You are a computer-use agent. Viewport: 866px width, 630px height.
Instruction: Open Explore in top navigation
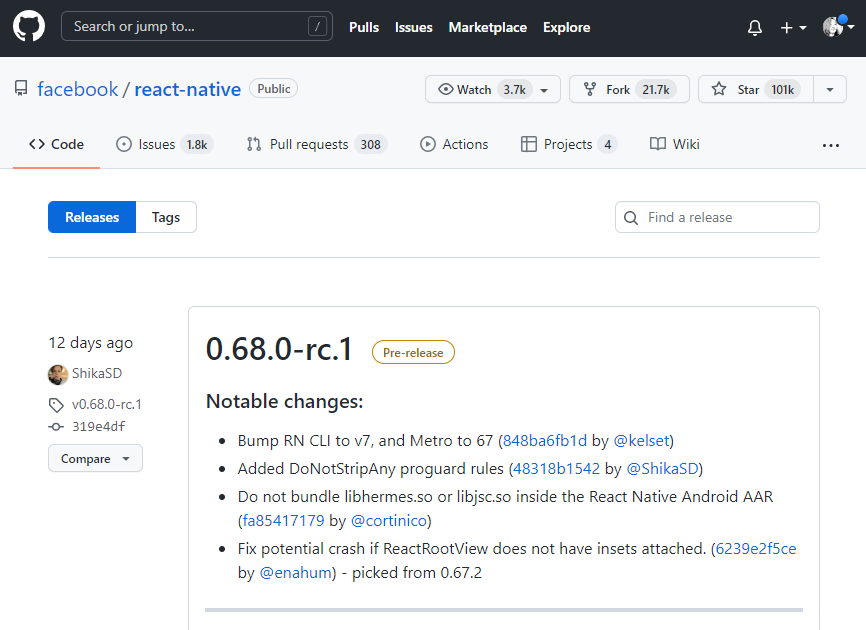click(x=567, y=27)
